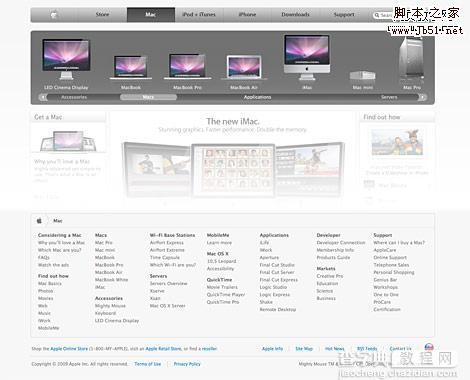This screenshot has width=470, height=380.
Task: Click the left arrow of the product slider
Action: click(43, 97)
